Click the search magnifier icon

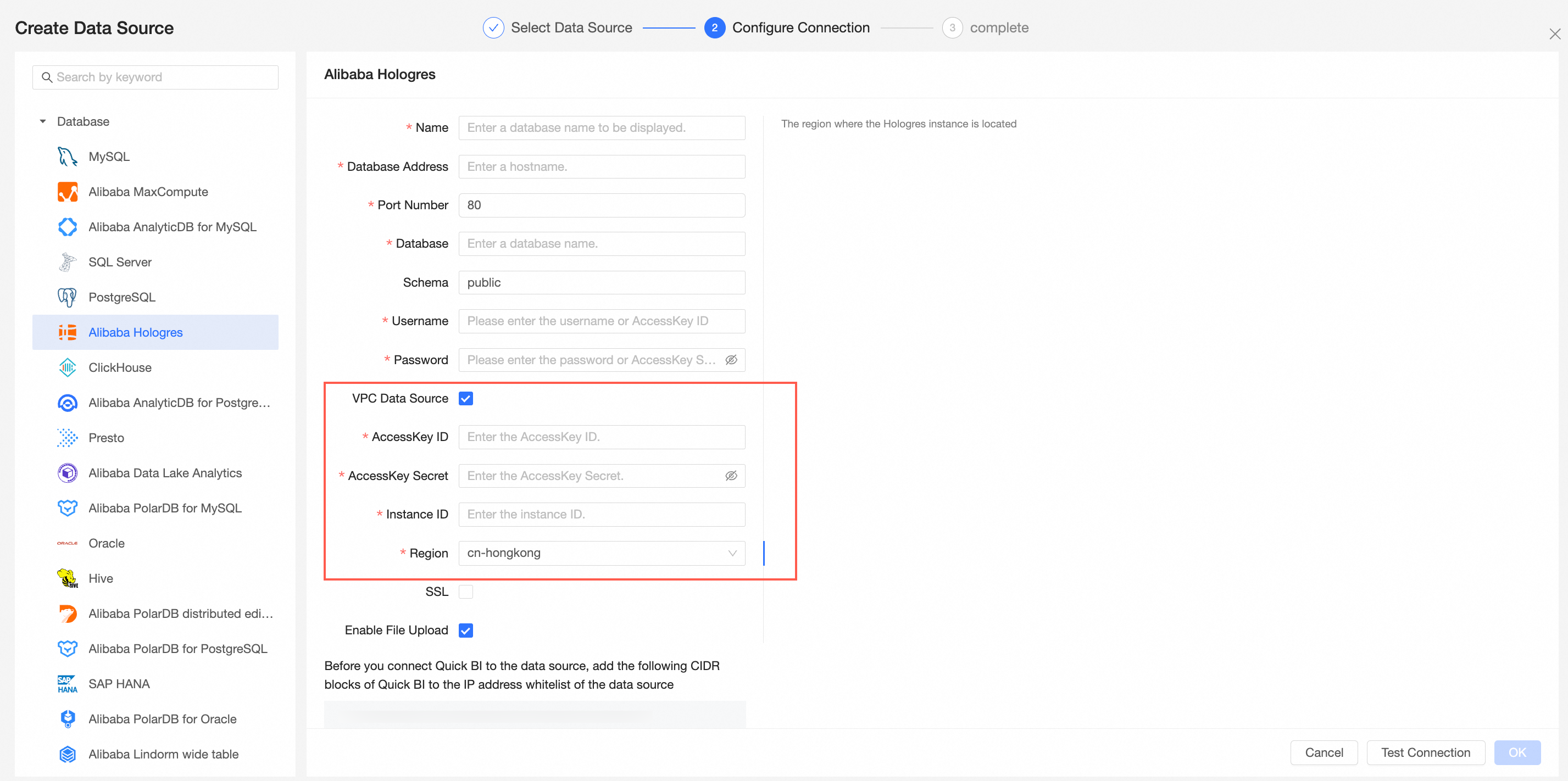pyautogui.click(x=47, y=77)
